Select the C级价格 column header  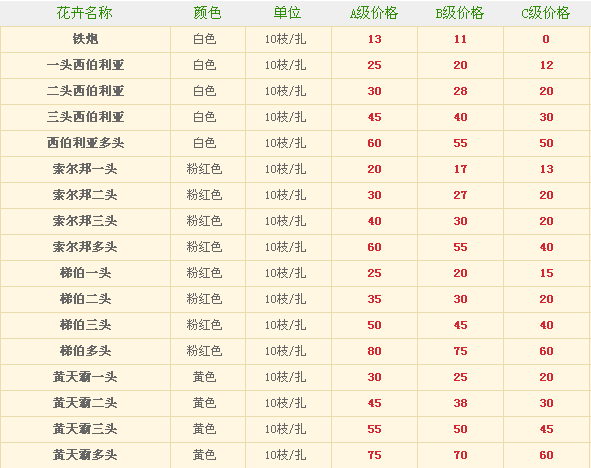(x=546, y=13)
